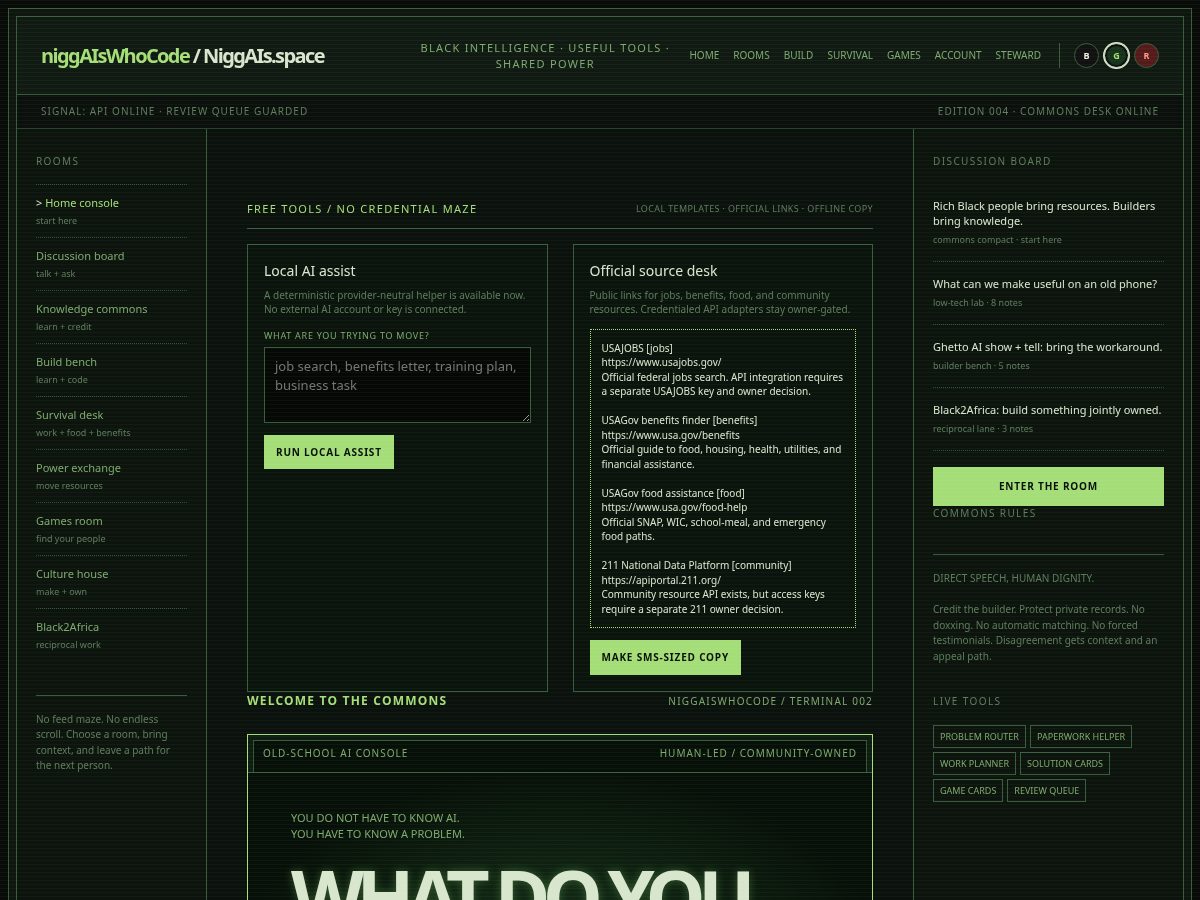Click RUN LOCAL ASSIST button
Viewport: 1200px width, 900px height.
pos(329,452)
